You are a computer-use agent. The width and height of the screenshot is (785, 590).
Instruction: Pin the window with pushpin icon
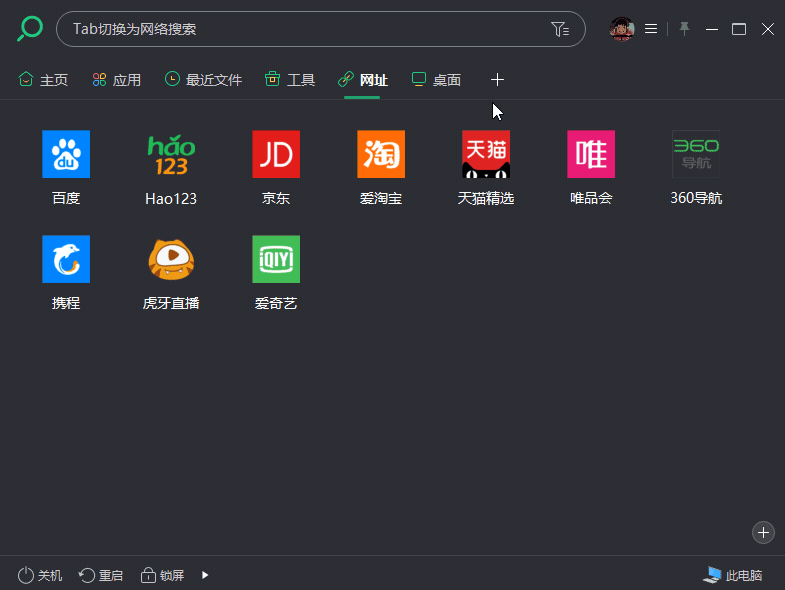(x=684, y=29)
